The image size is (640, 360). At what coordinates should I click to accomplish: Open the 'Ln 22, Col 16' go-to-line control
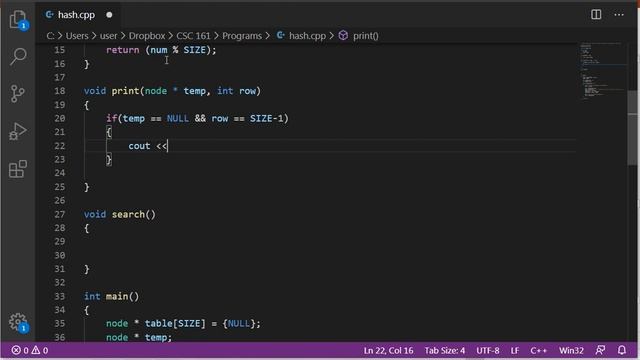pos(388,351)
